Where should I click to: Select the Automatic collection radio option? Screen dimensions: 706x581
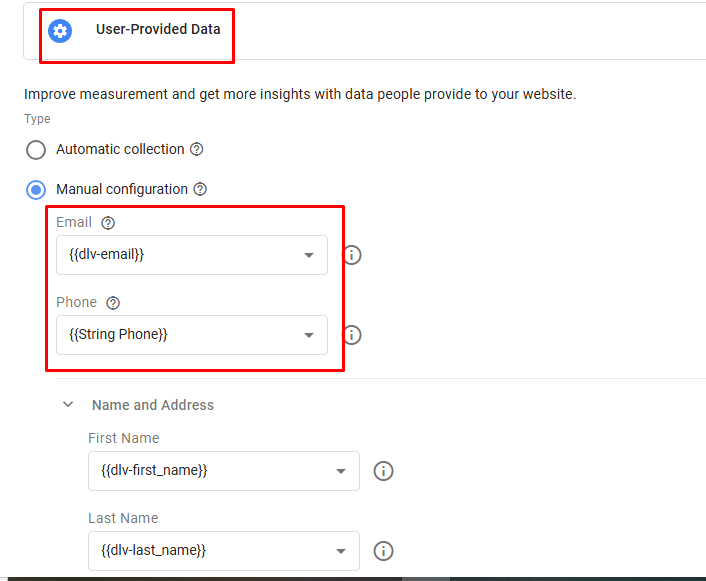coord(36,150)
